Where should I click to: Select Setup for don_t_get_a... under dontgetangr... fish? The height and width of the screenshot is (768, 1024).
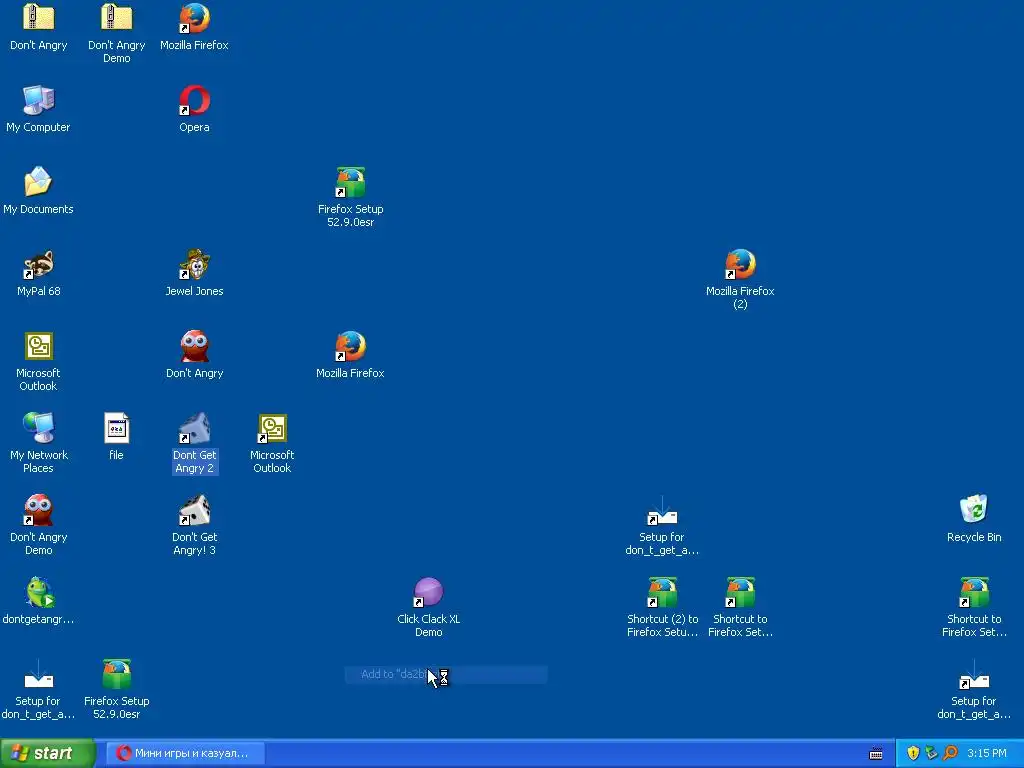39,674
